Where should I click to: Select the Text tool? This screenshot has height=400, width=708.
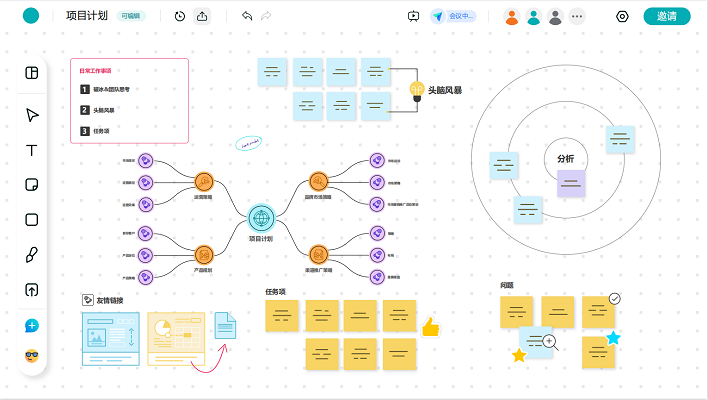(x=32, y=150)
